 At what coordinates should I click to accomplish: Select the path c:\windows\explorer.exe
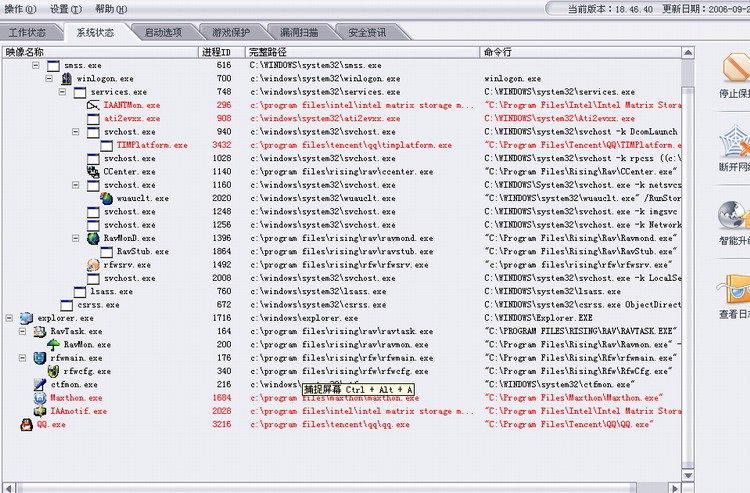(304, 318)
